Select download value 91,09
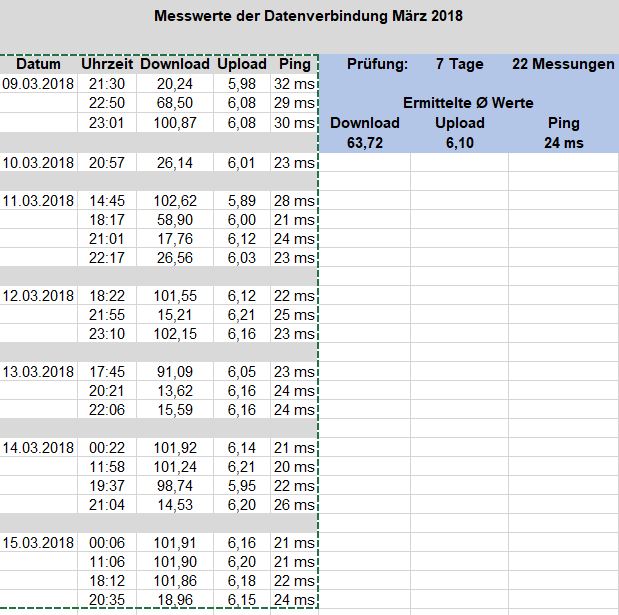This screenshot has width=619, height=615. (175, 371)
